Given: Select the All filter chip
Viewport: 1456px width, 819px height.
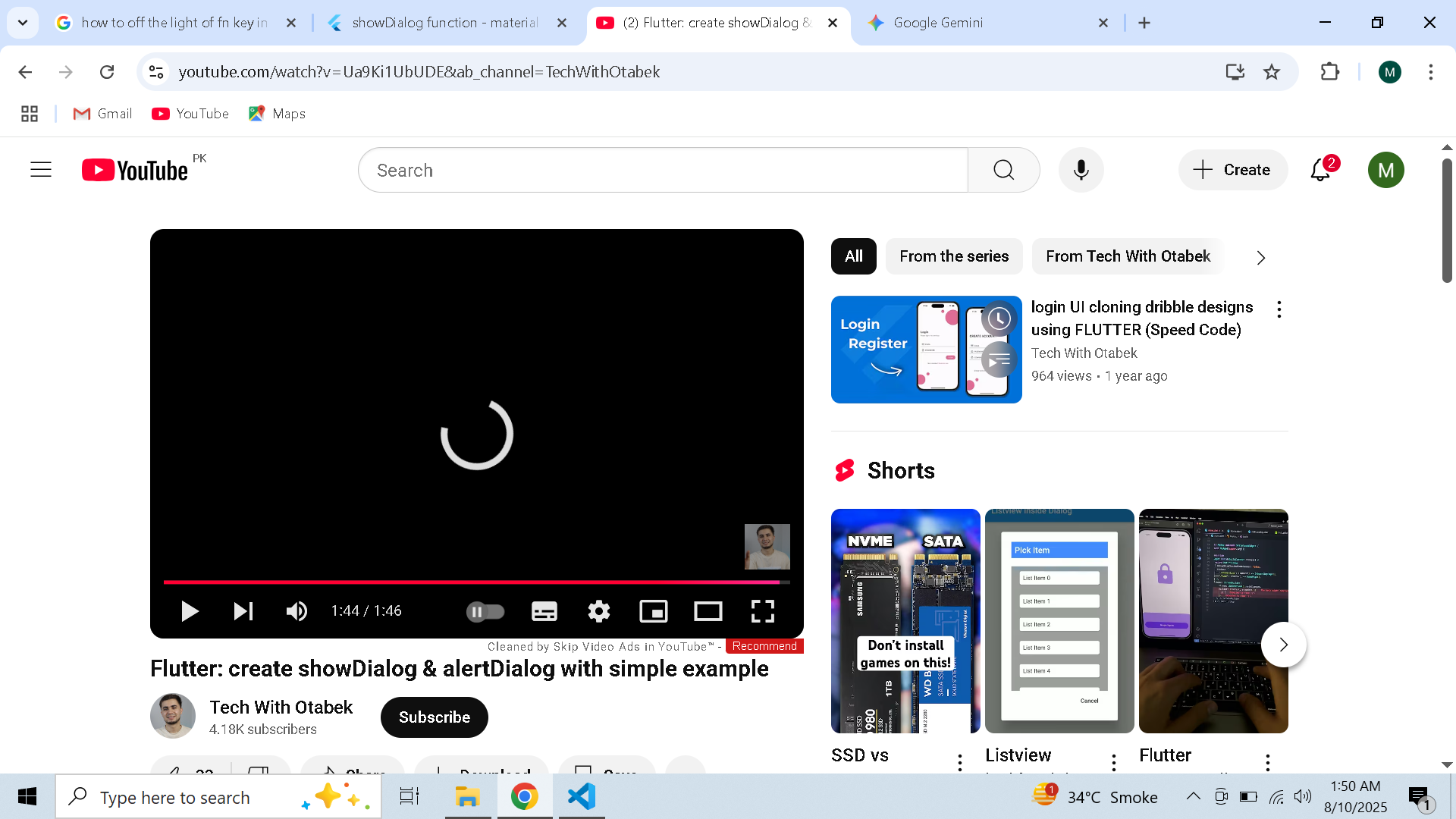Looking at the screenshot, I should (x=854, y=256).
